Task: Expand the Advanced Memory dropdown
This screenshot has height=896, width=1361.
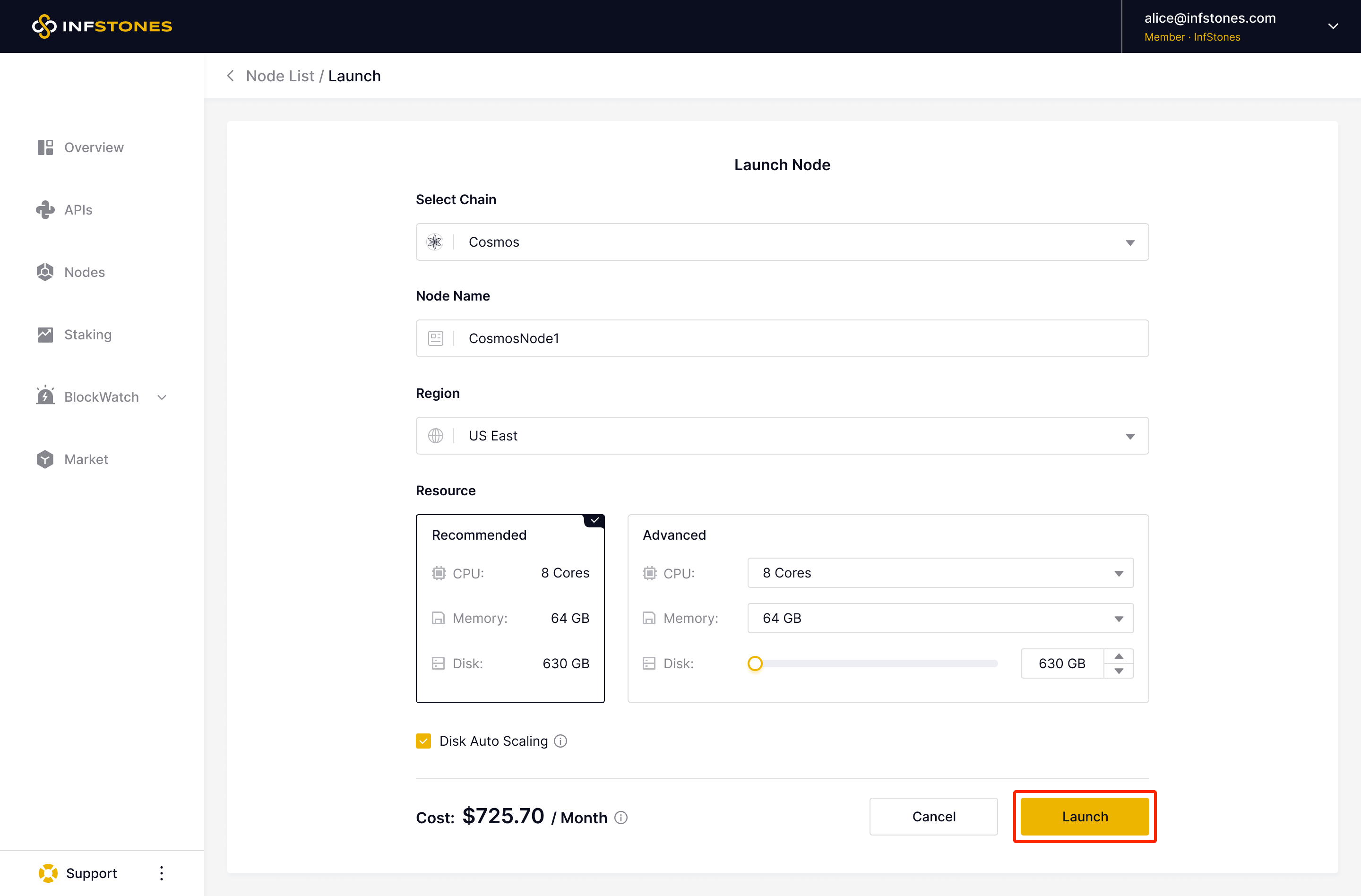Action: pyautogui.click(x=939, y=618)
